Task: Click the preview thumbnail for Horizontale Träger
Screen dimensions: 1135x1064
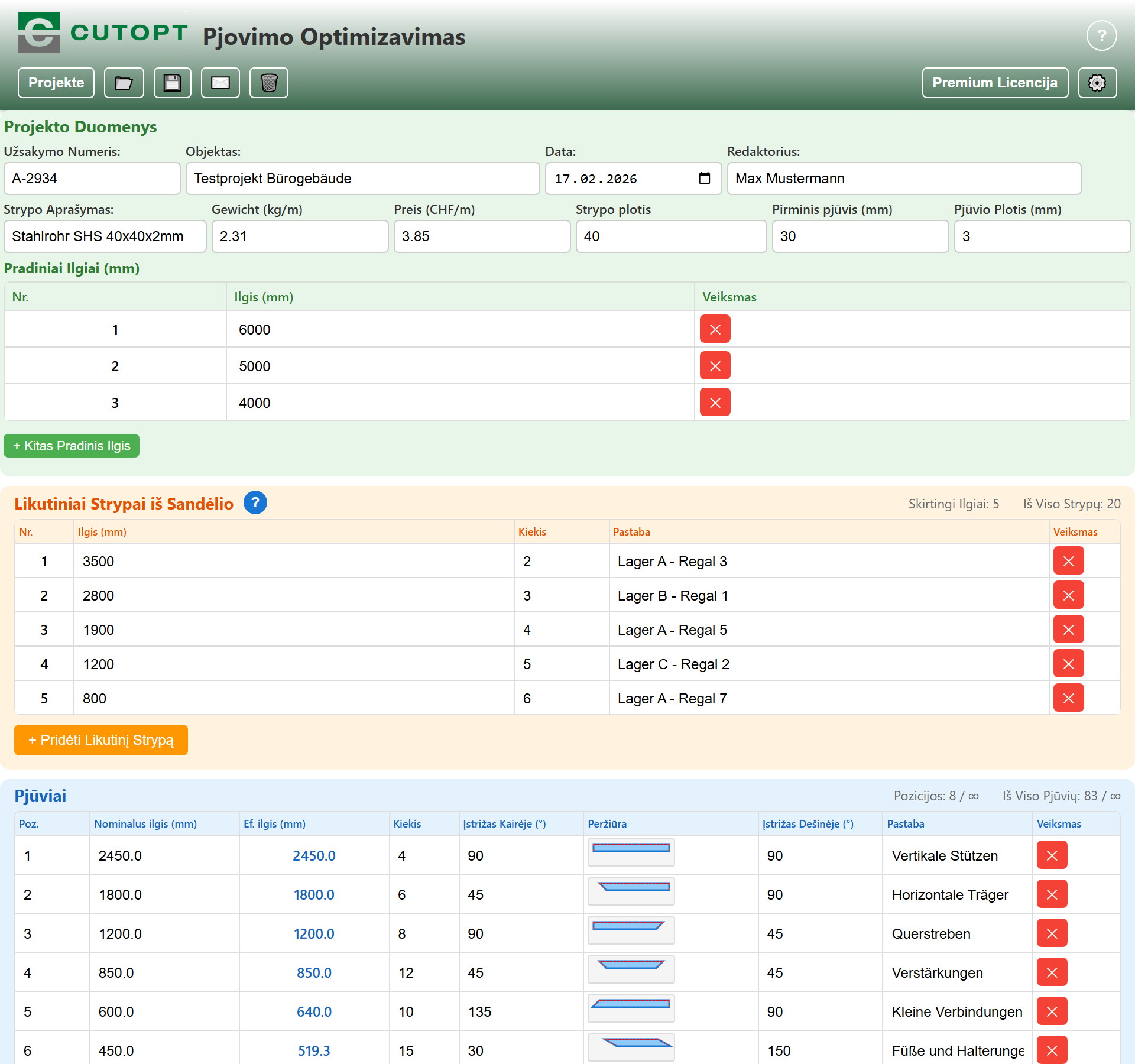Action: 631,892
